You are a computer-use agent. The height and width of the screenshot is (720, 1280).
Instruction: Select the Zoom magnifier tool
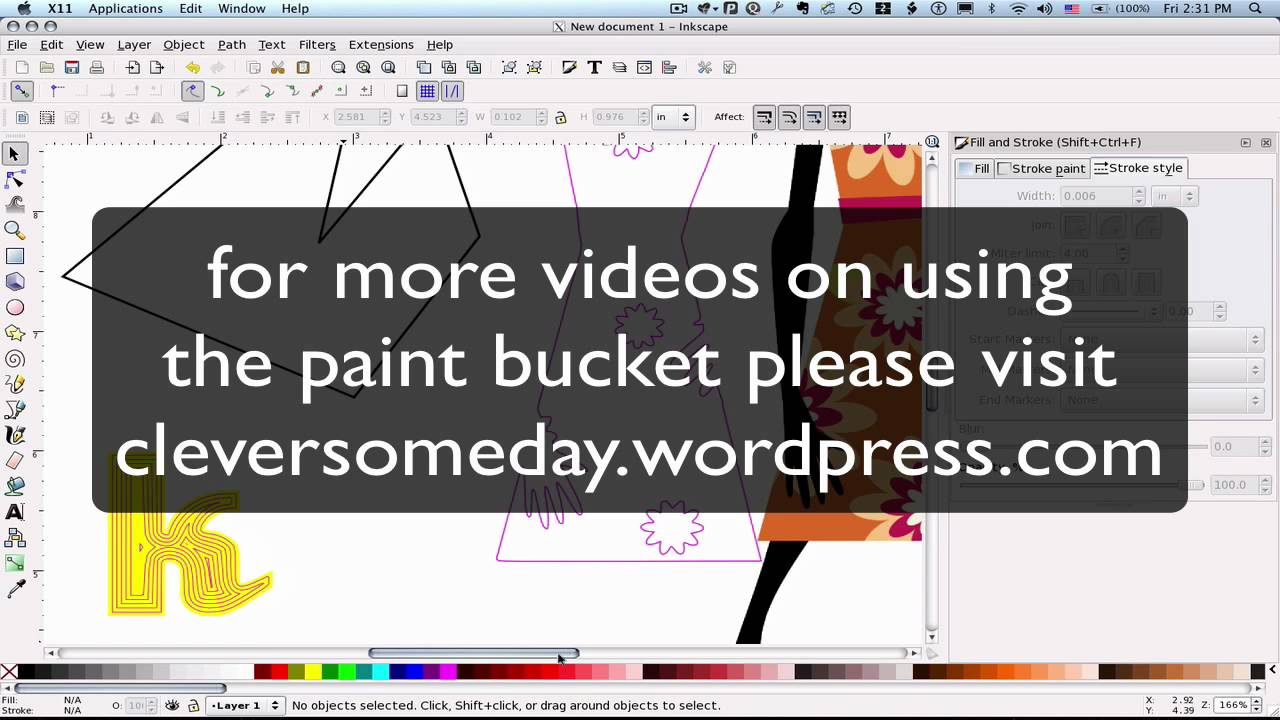tap(14, 231)
